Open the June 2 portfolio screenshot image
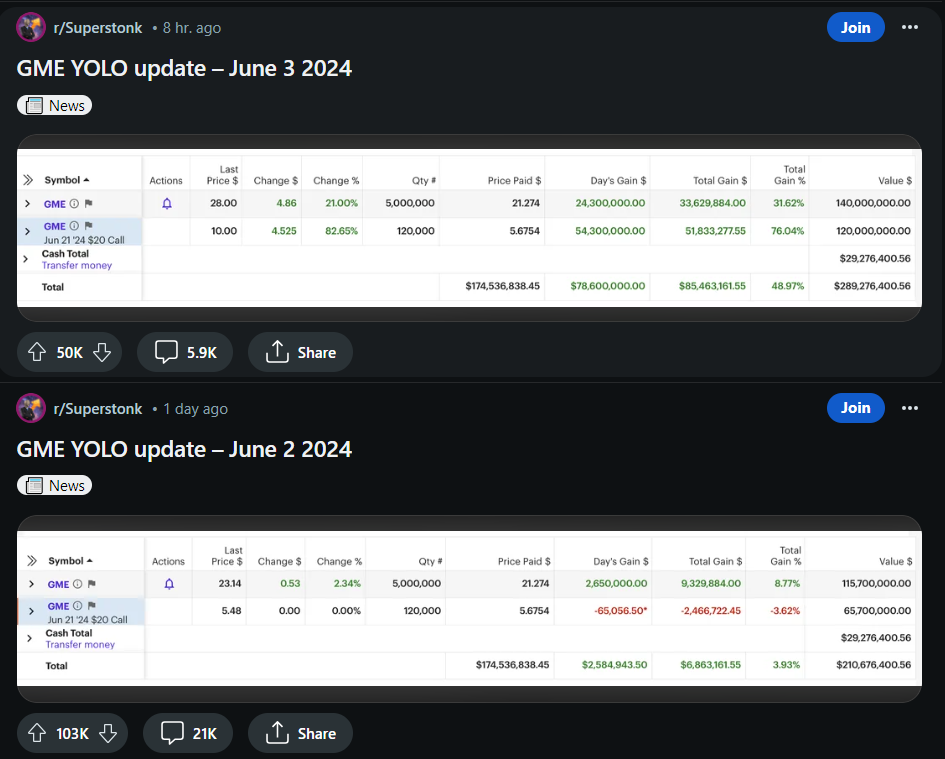Viewport: 945px width, 759px height. [469, 608]
